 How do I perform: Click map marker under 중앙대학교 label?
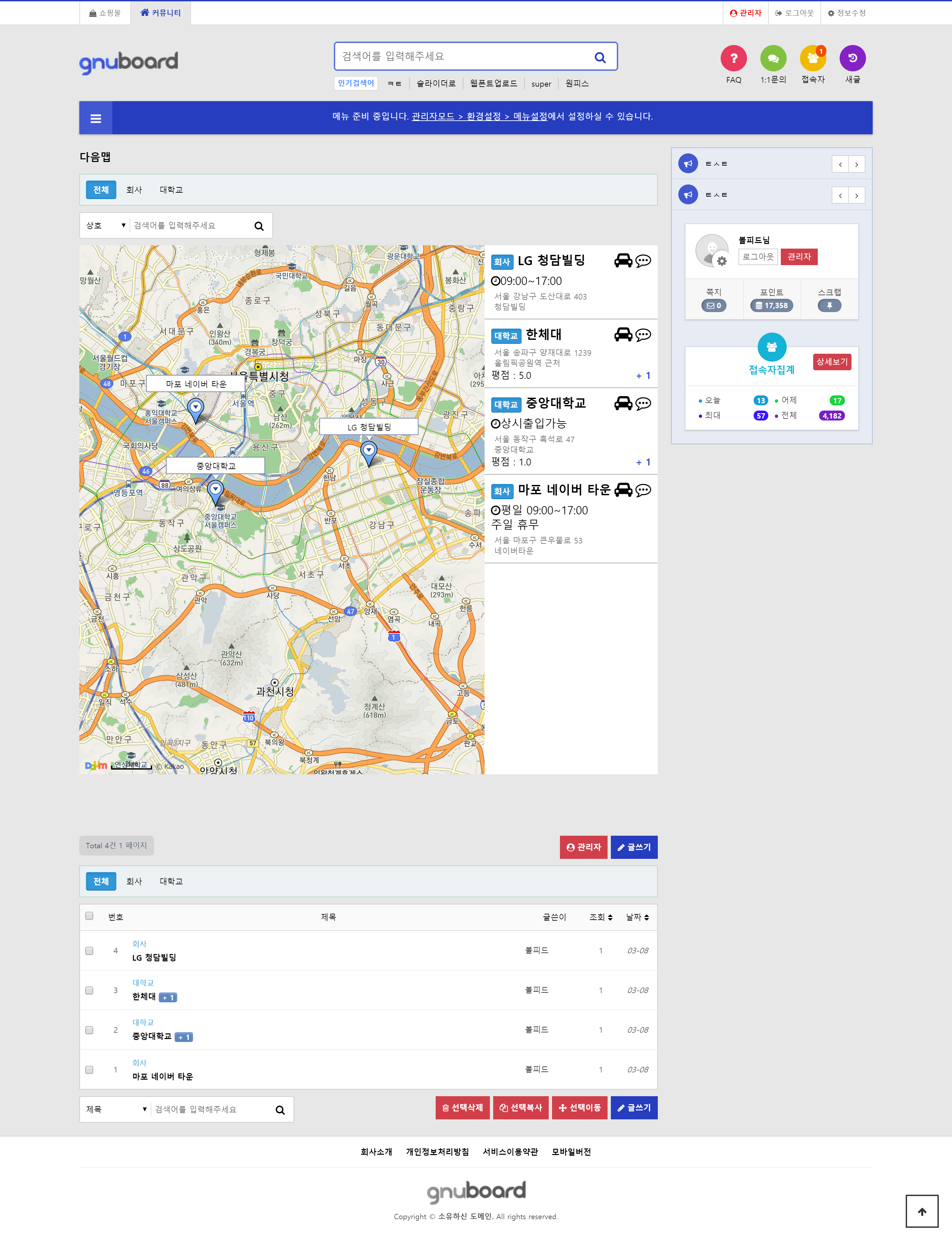(215, 490)
